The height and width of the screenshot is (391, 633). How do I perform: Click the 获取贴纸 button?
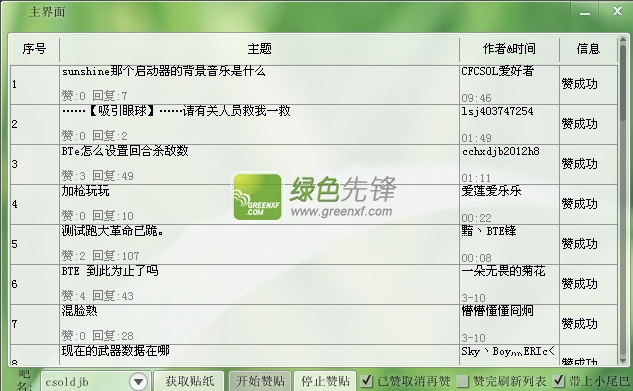pos(189,381)
